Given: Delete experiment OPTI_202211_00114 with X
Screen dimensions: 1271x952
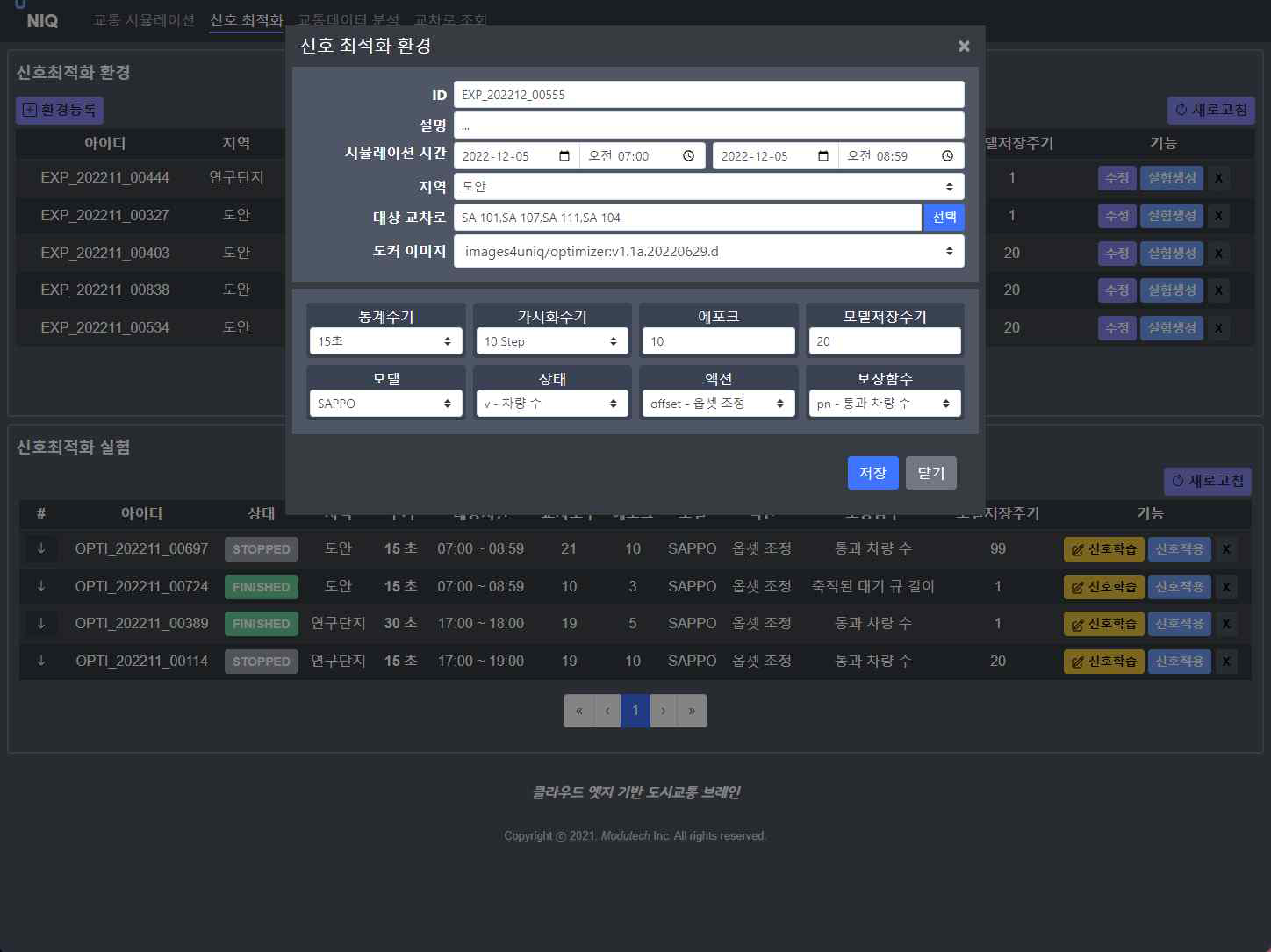Looking at the screenshot, I should pos(1226,662).
